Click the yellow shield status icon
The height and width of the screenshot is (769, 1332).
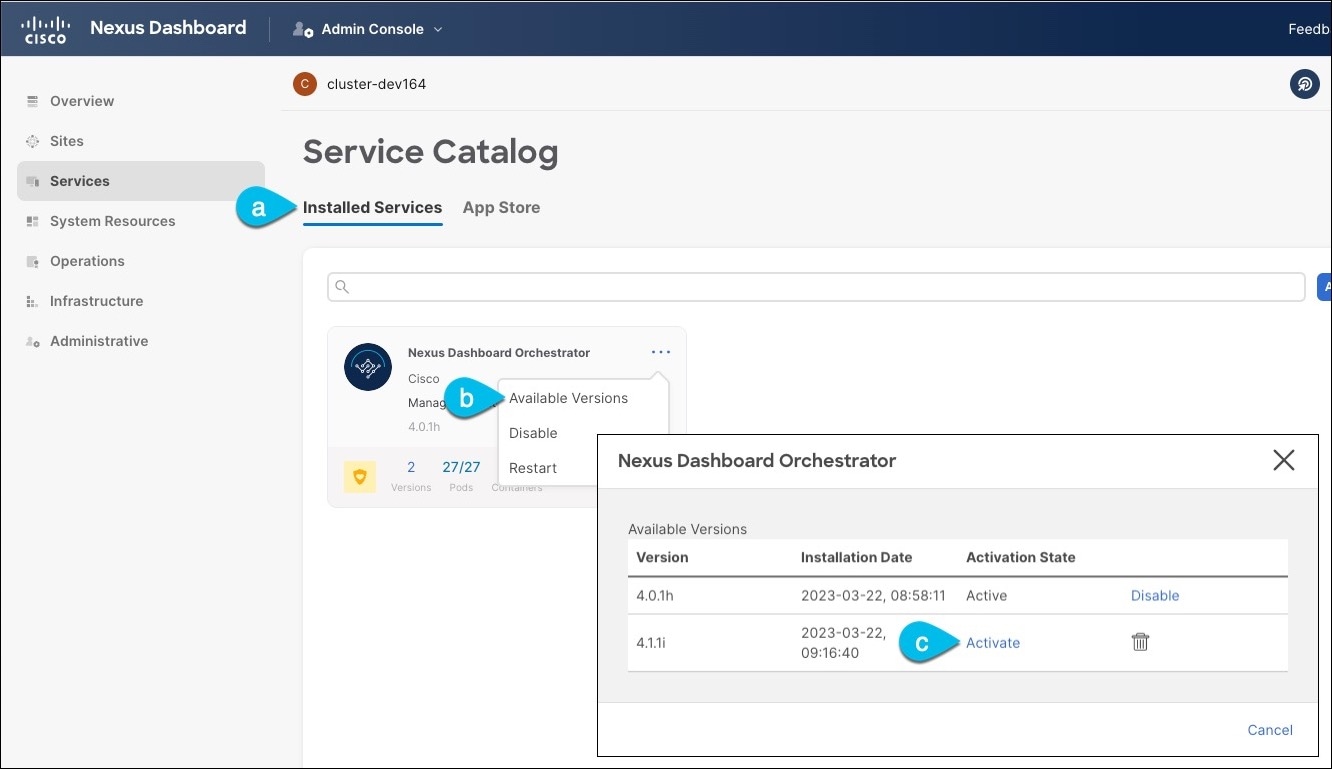[360, 477]
